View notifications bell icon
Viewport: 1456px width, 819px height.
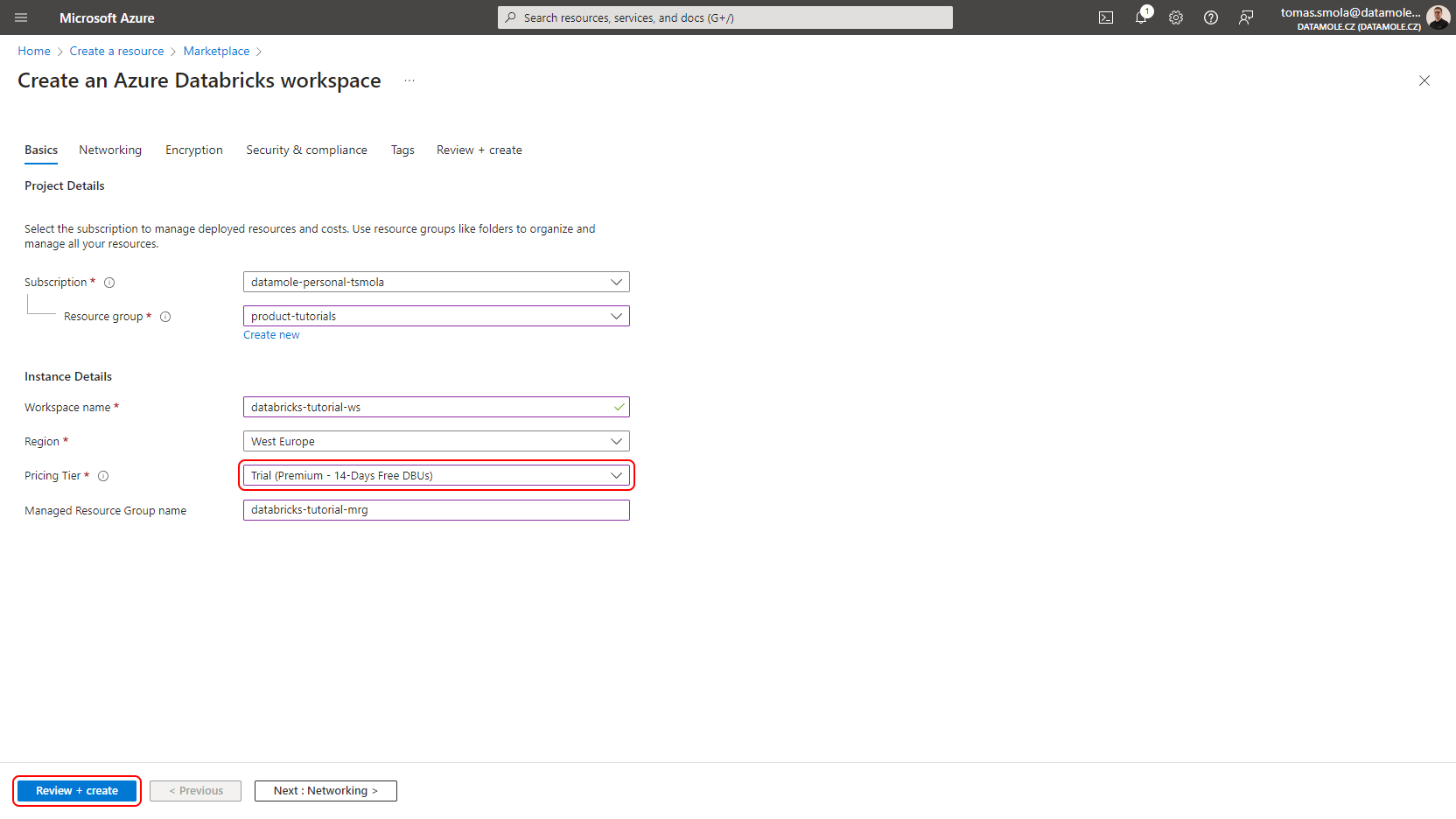1141,17
